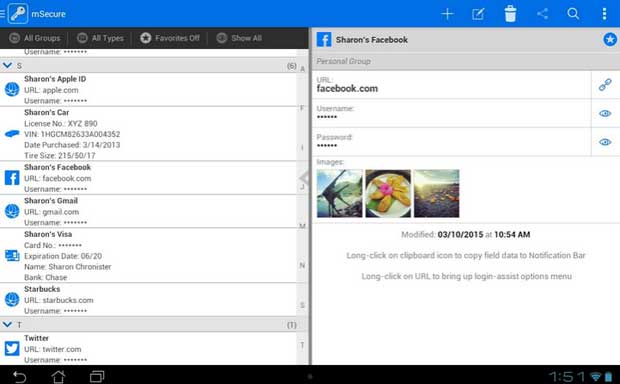The width and height of the screenshot is (620, 384).
Task: Click the URL: twitter.com text
Action: pos(53,349)
